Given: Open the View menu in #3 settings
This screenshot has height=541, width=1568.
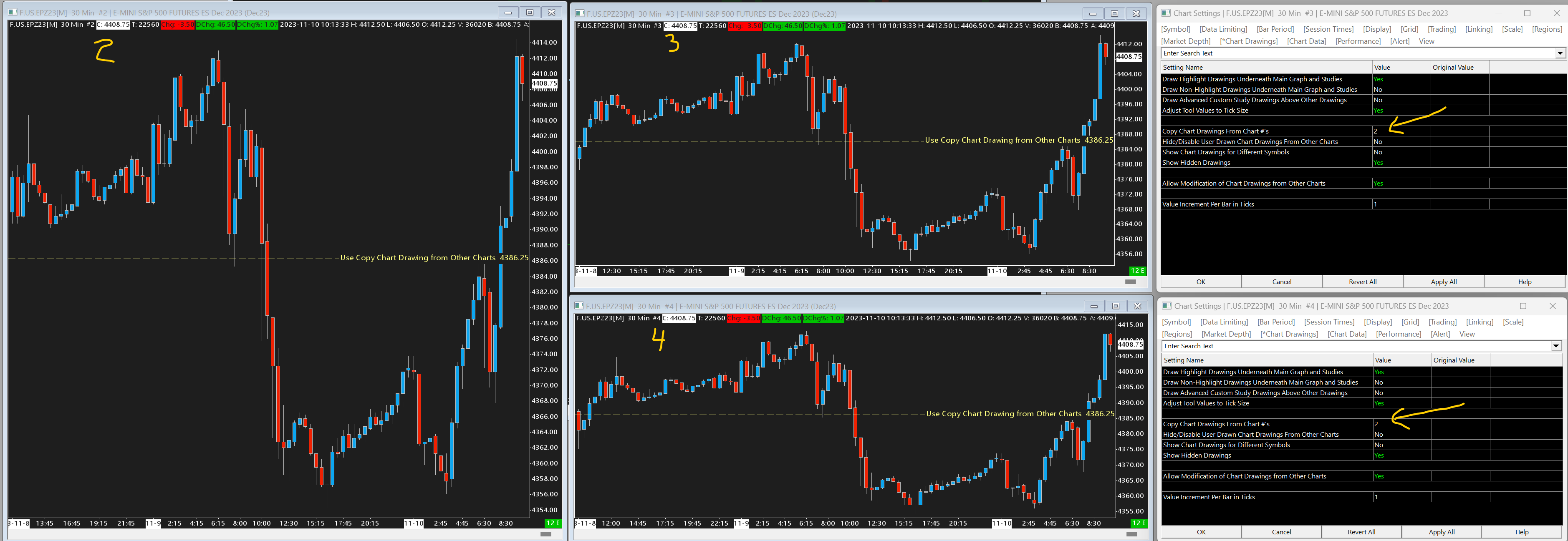Looking at the screenshot, I should [x=1426, y=41].
